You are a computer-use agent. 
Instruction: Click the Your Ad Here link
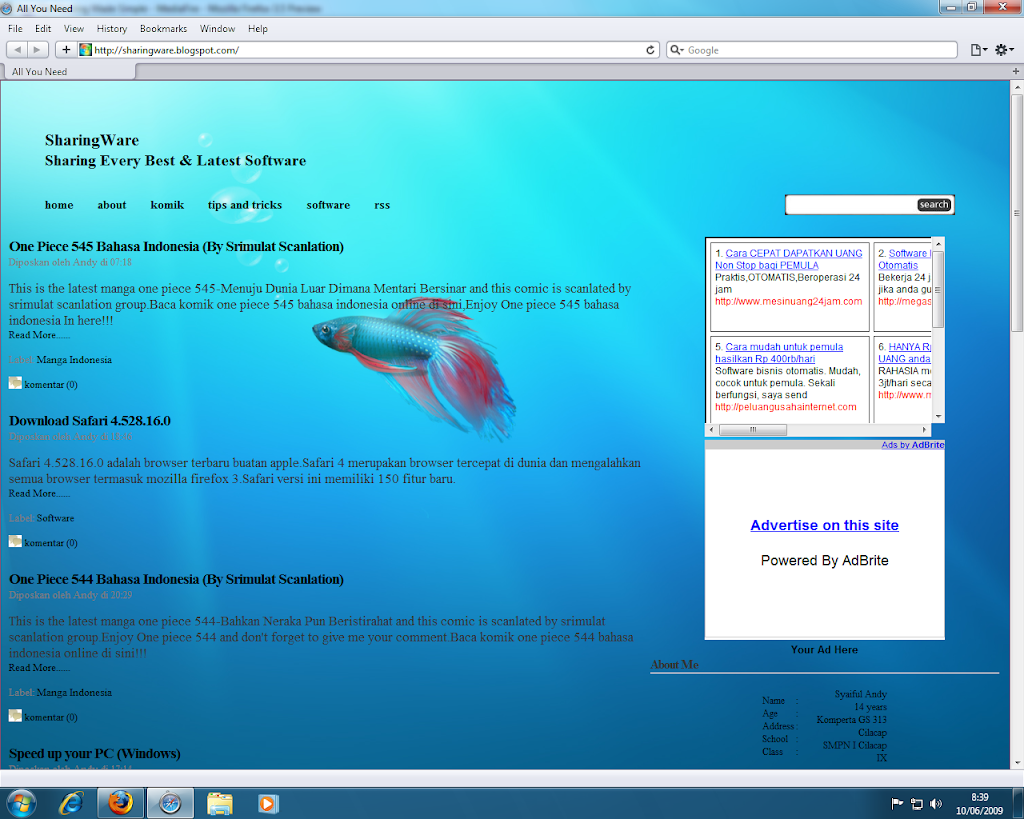[x=824, y=650]
